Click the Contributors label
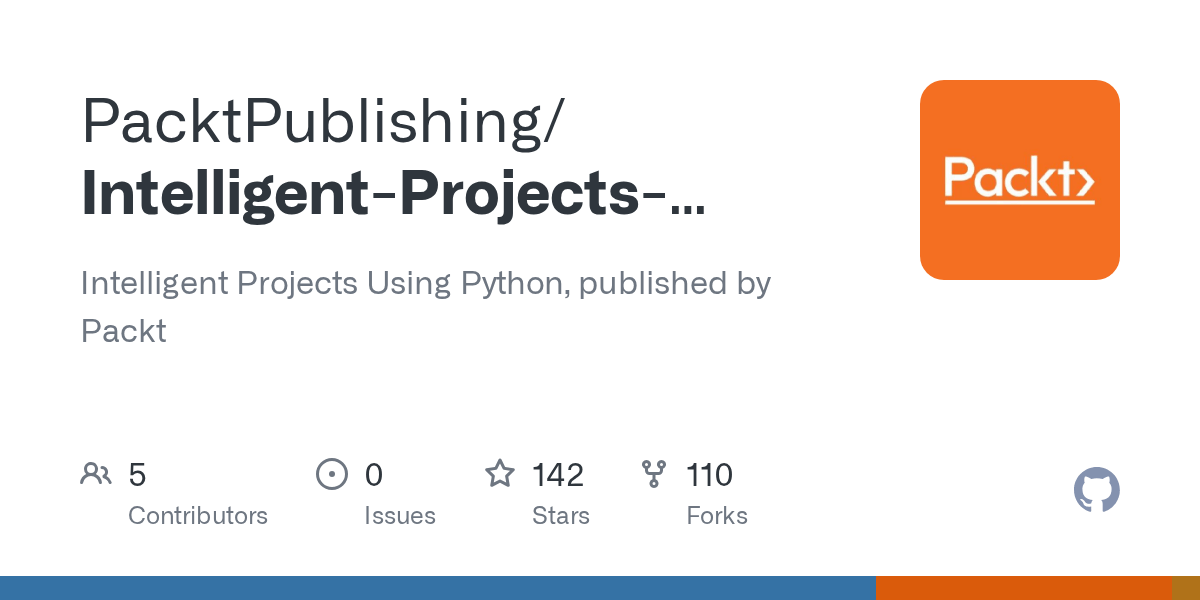This screenshot has width=1200, height=600. pyautogui.click(x=198, y=516)
